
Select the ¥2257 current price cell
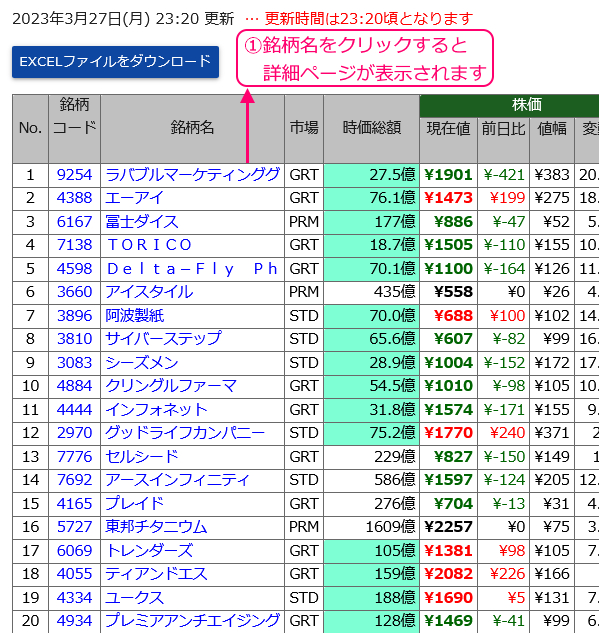click(448, 526)
